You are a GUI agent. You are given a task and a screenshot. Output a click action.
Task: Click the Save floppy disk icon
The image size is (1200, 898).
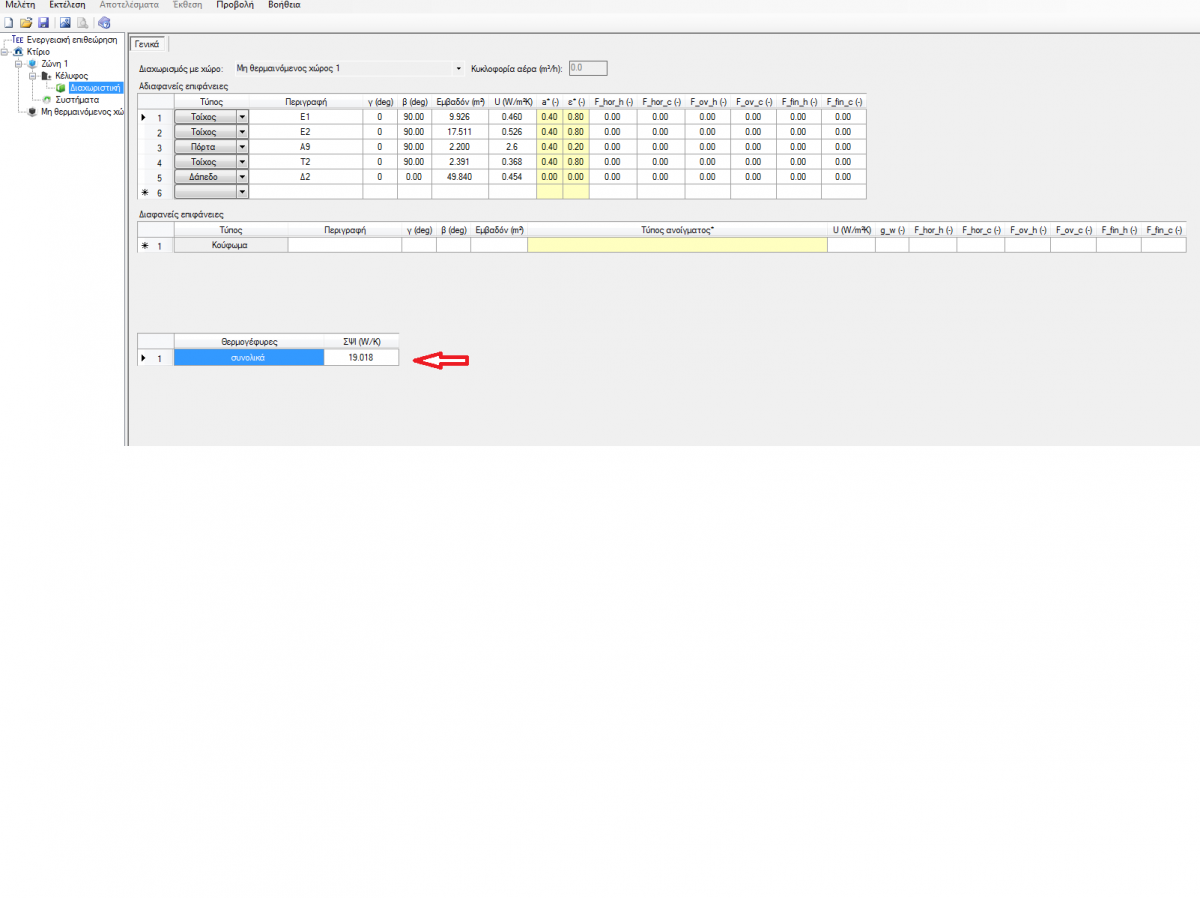click(43, 22)
